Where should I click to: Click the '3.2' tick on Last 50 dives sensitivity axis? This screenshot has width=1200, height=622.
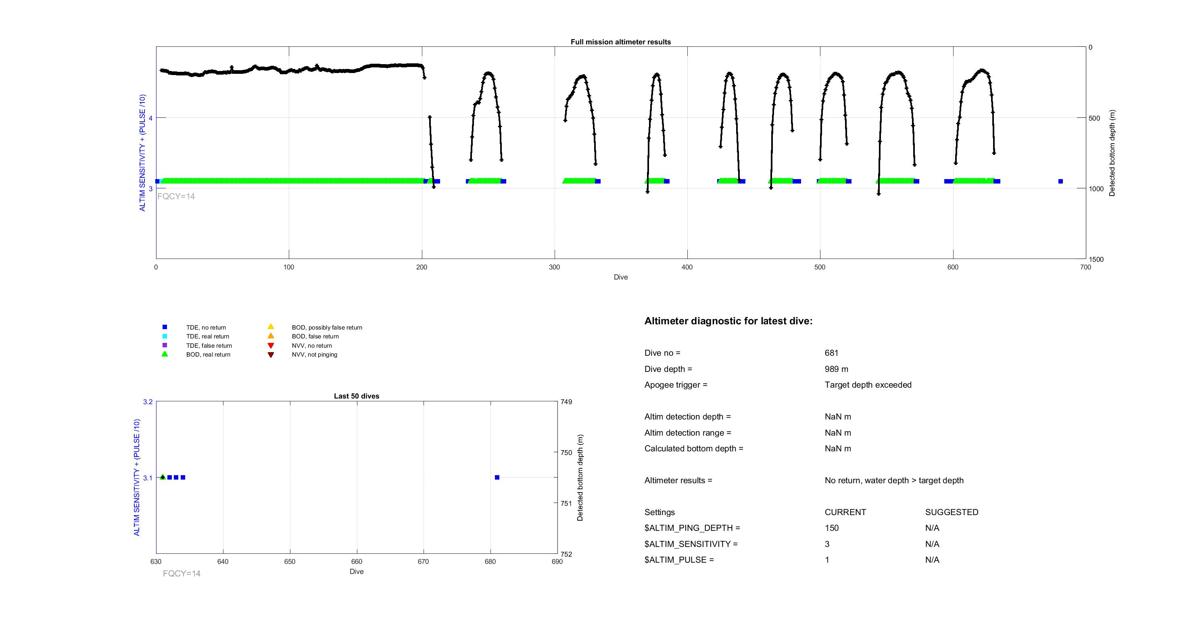pyautogui.click(x=147, y=402)
